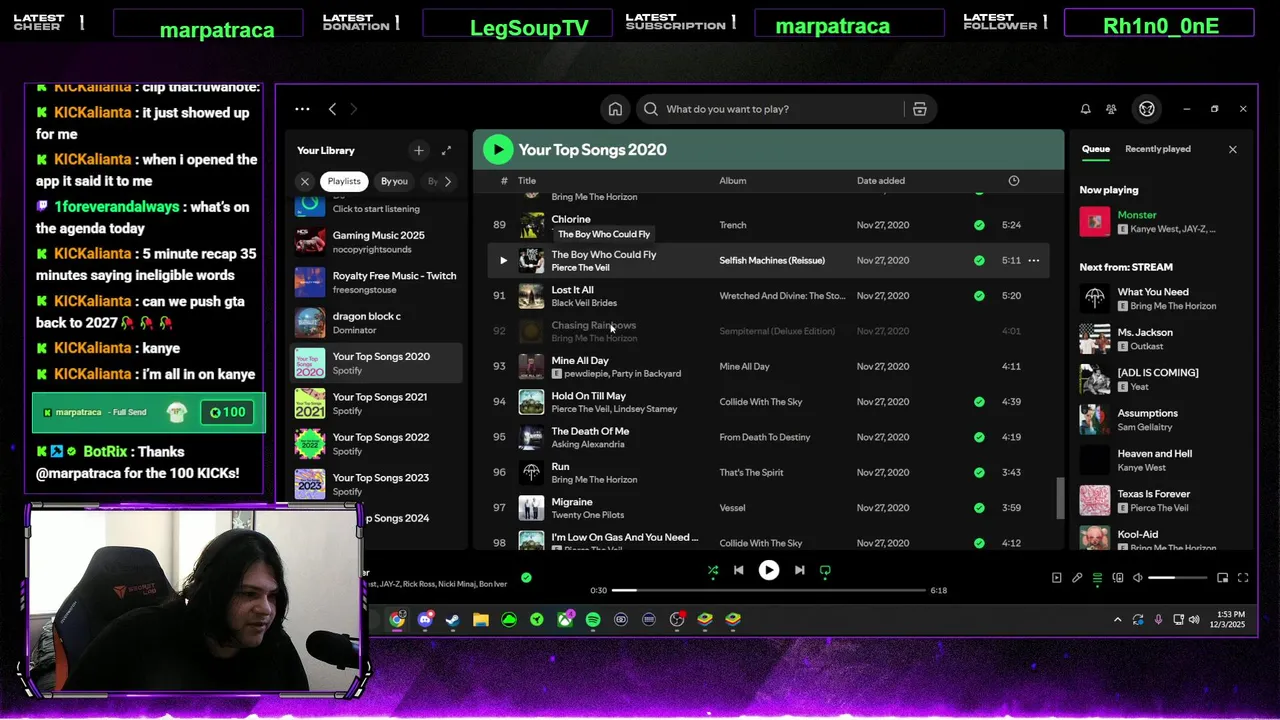Toggle liked checkmark for Lost It All

(979, 296)
